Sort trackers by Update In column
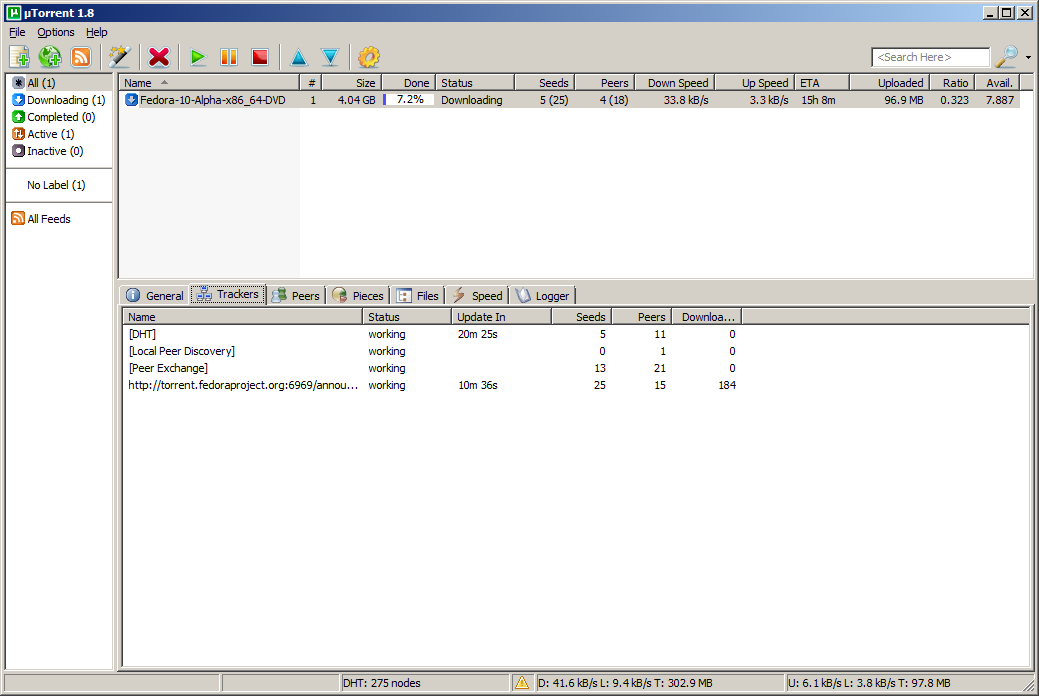 (502, 317)
